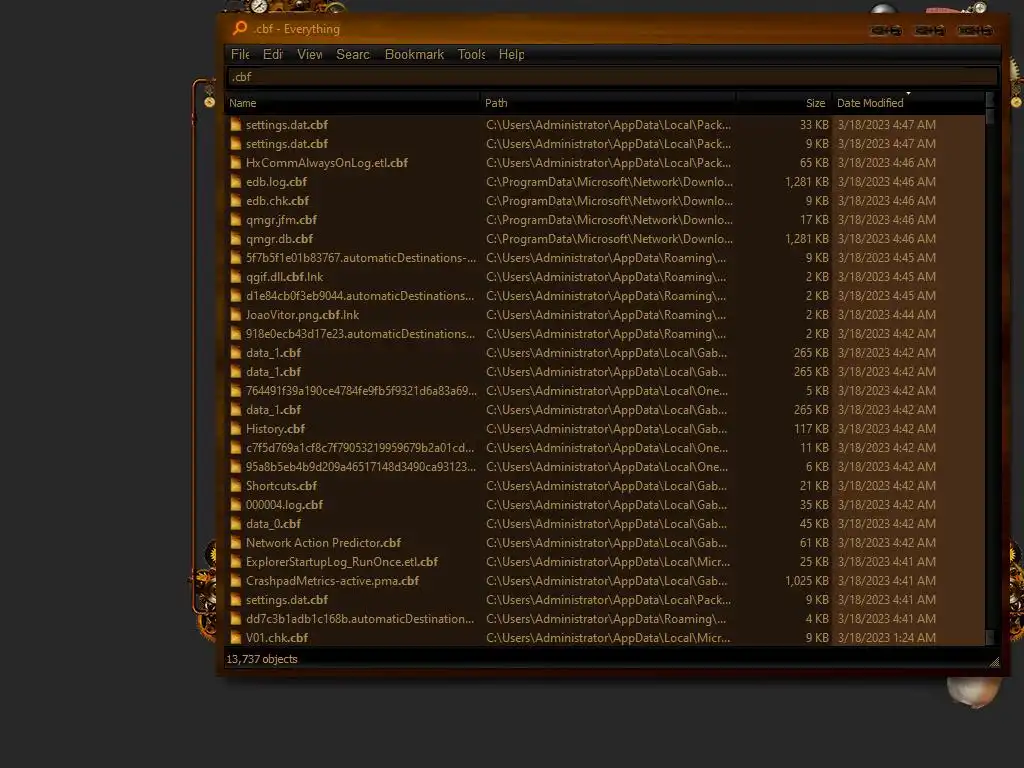Select file name starting with dd7c3b1adb1c168b
1024x768 pixels.
tap(360, 619)
